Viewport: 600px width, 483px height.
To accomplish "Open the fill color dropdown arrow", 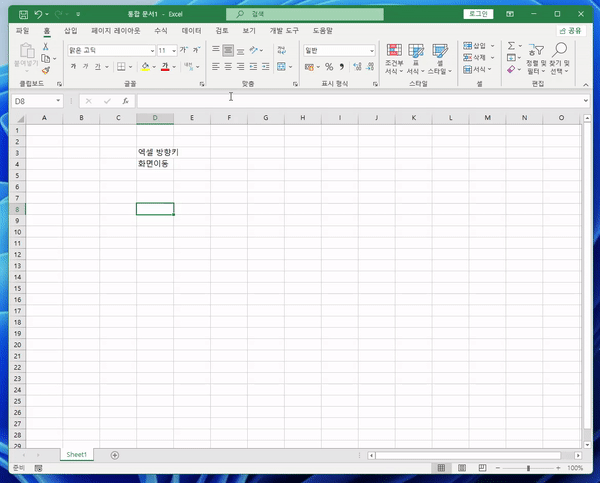I will coord(154,67).
